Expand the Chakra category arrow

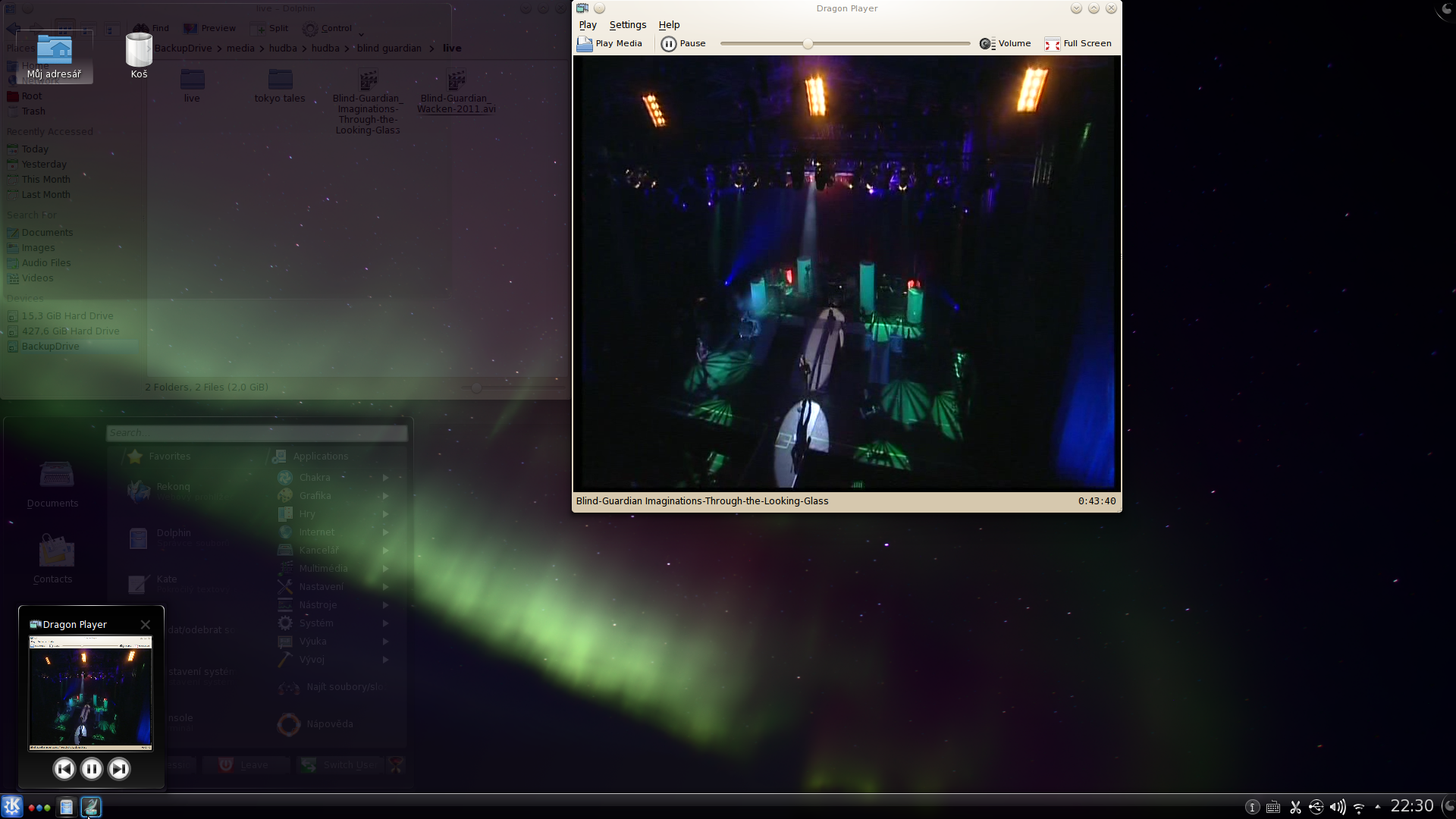coord(386,478)
